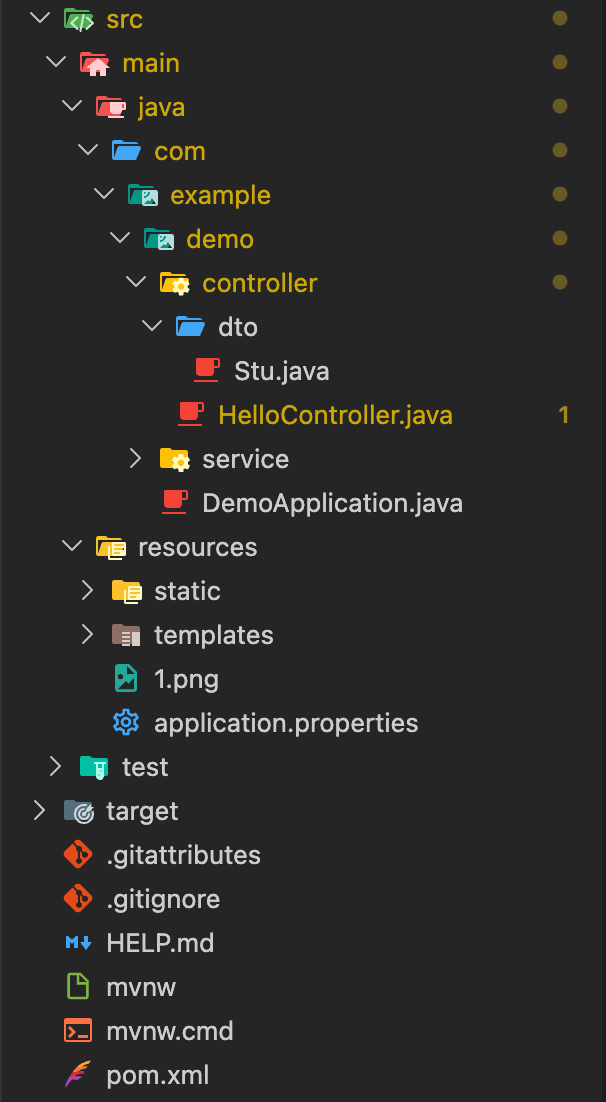Screen dimensions: 606x1102
Task: Collapse the java folder chevron
Action: [71, 107]
